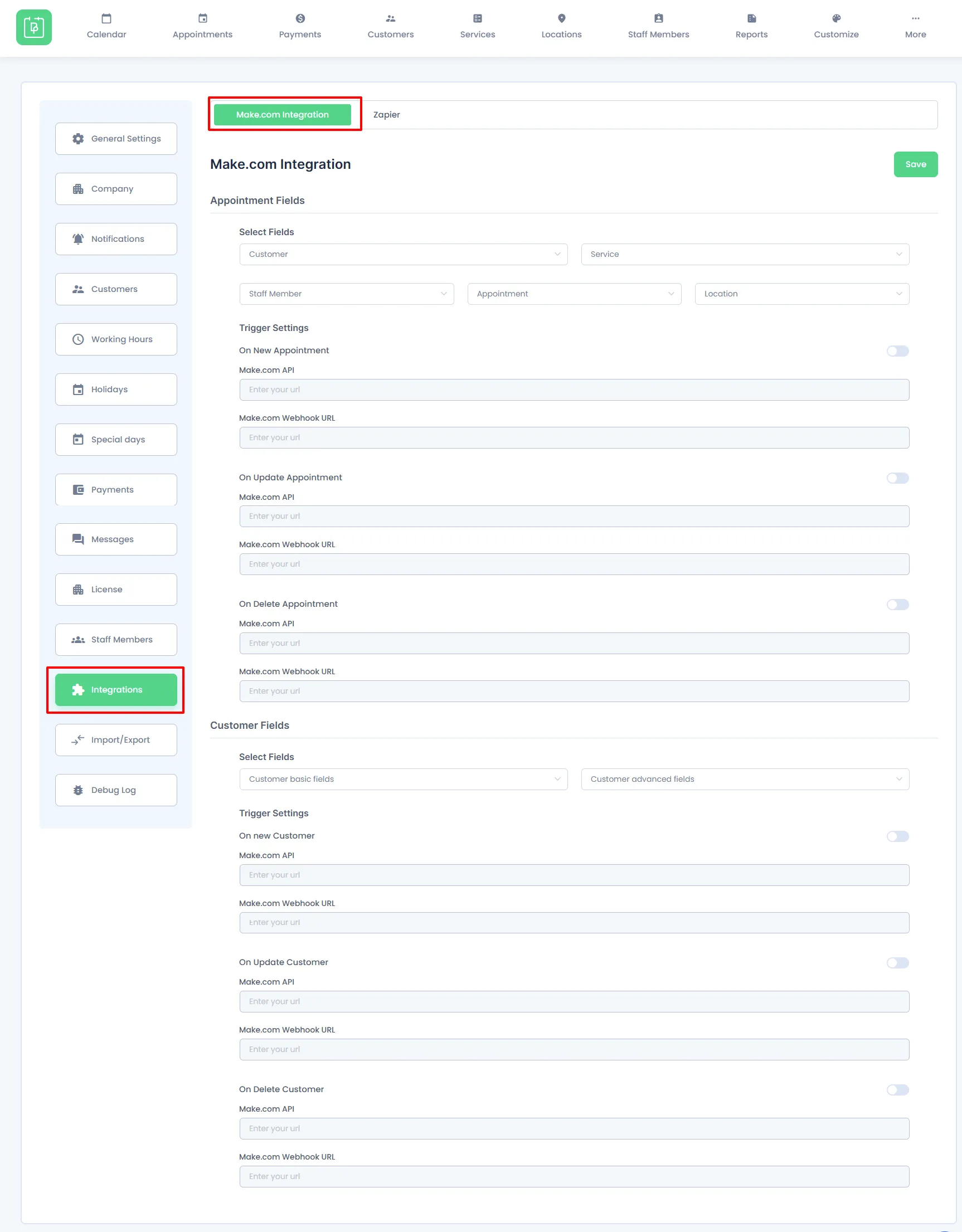Expand the Staff Member selector
The width and height of the screenshot is (962, 1232).
[x=347, y=293]
